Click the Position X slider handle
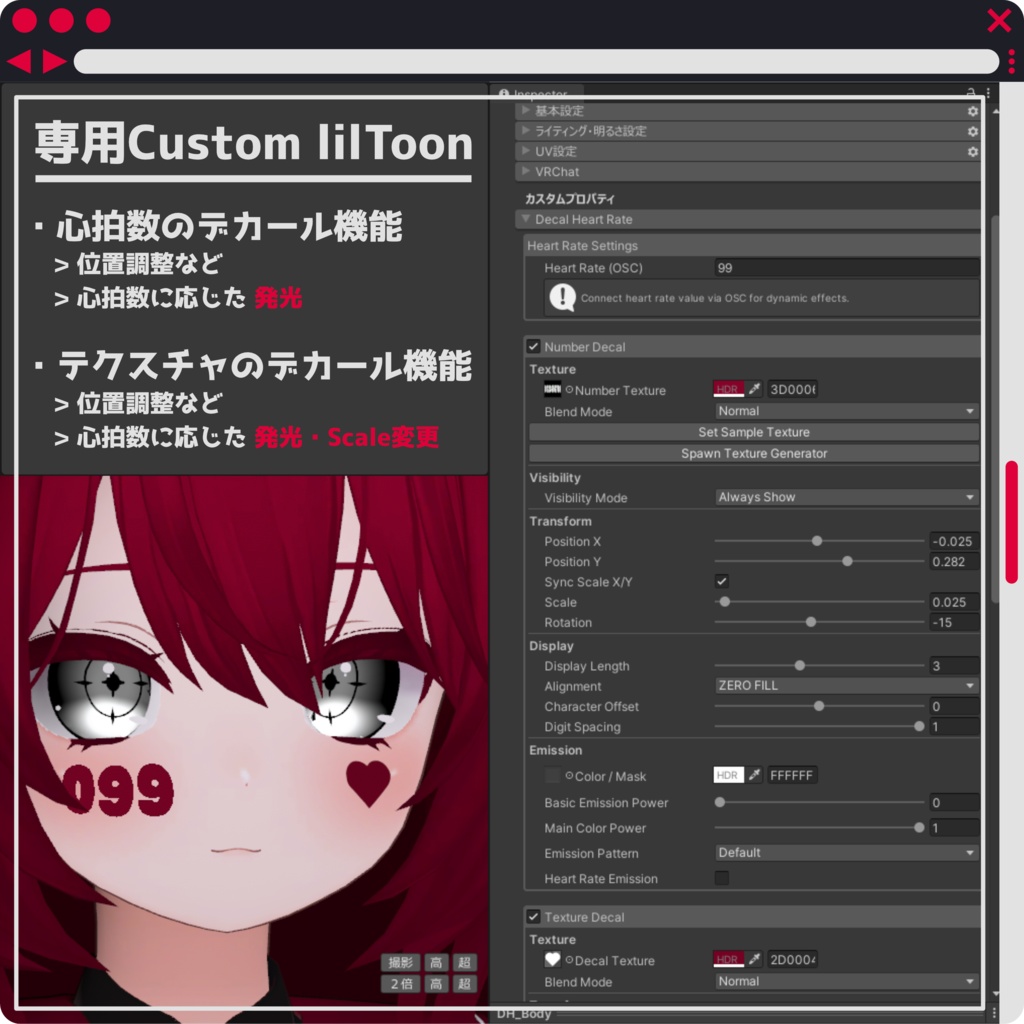 click(816, 541)
